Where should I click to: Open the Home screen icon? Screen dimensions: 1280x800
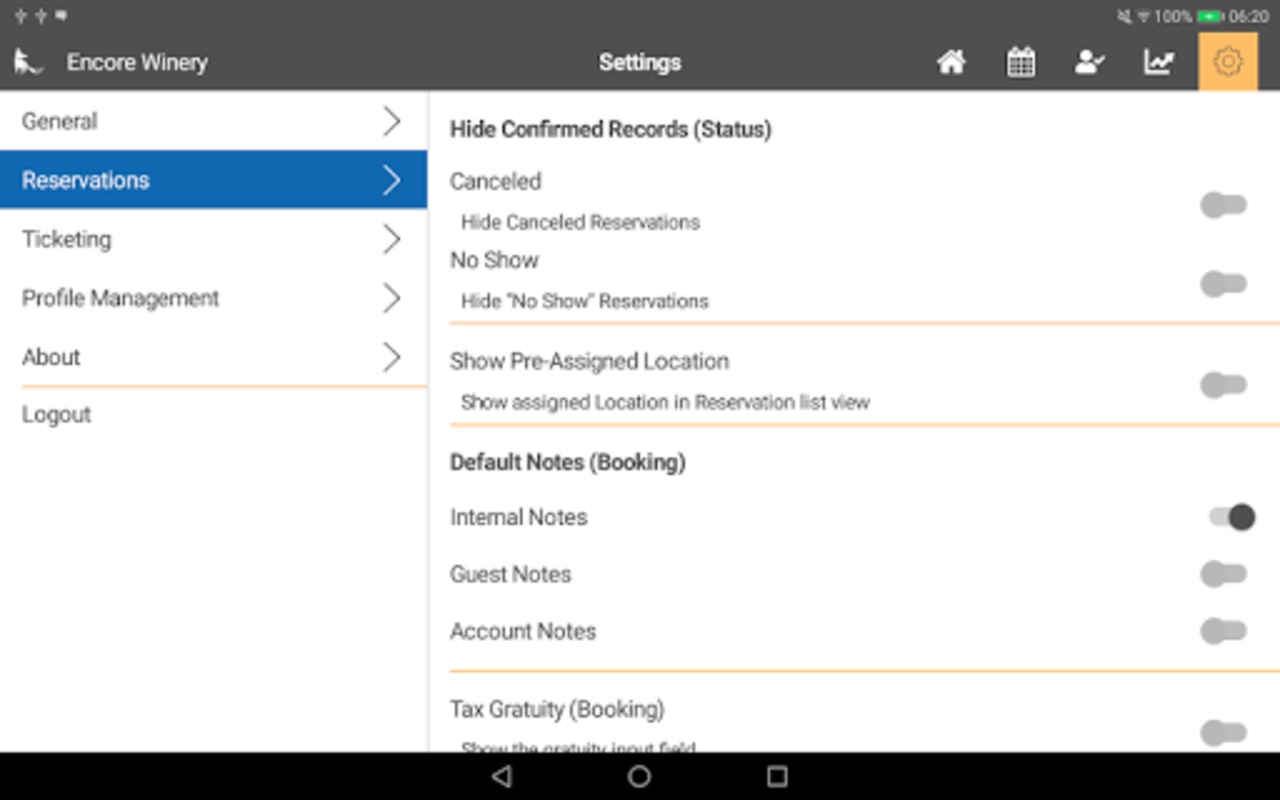pyautogui.click(x=951, y=62)
